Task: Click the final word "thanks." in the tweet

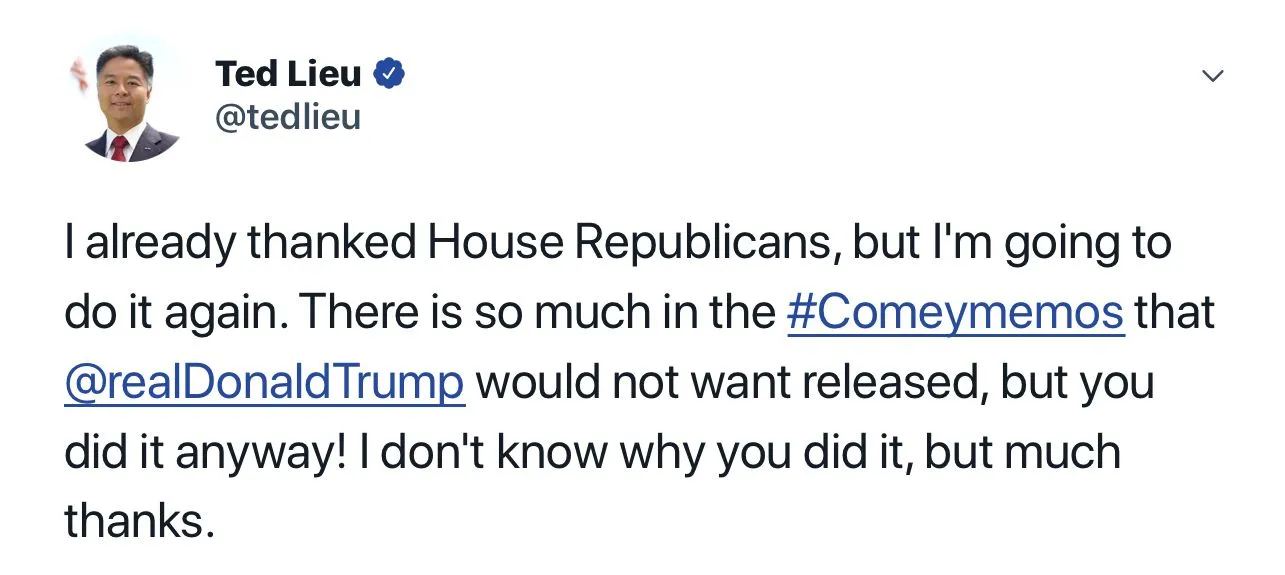Action: [139, 520]
